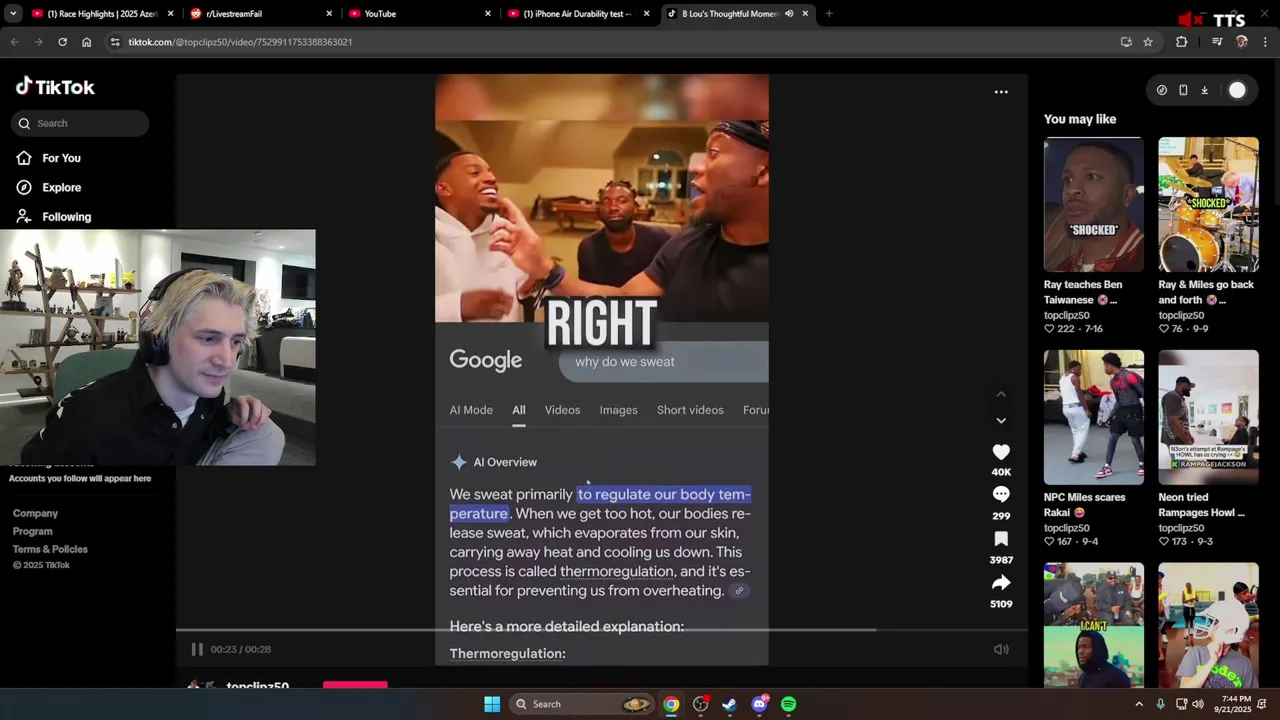Click "NPC Miles scares Rakai" title text
Image resolution: width=1280 pixels, height=720 pixels.
(1085, 505)
